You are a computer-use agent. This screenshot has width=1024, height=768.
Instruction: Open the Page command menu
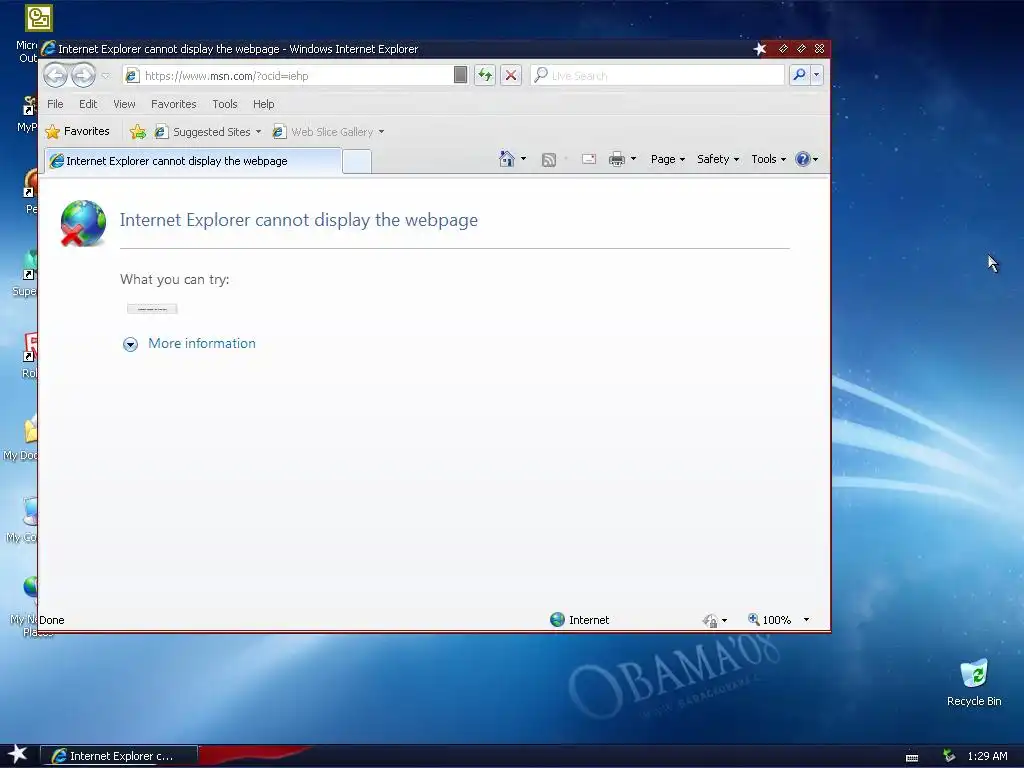click(667, 159)
